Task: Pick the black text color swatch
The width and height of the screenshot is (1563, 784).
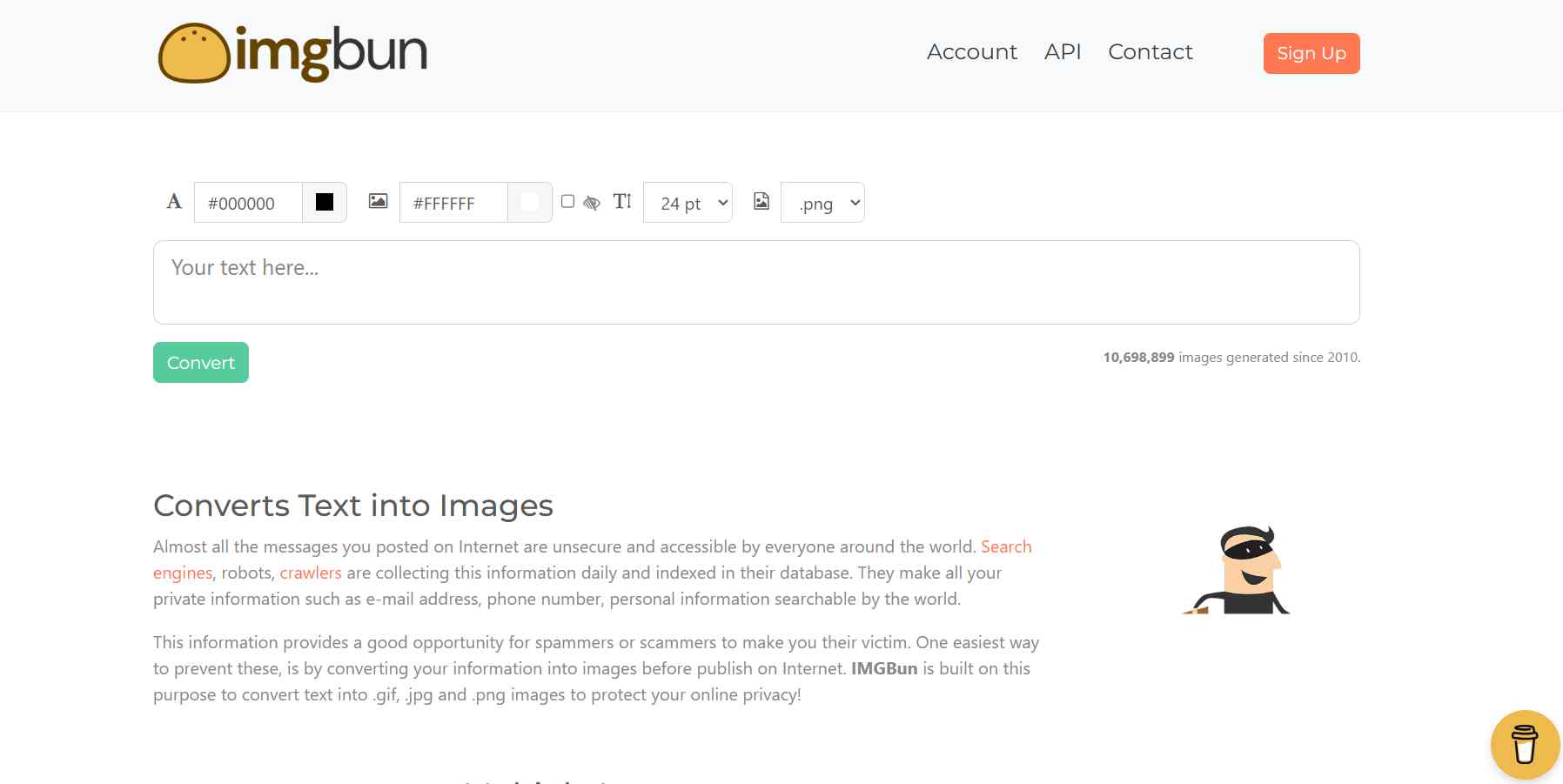Action: pyautogui.click(x=325, y=203)
